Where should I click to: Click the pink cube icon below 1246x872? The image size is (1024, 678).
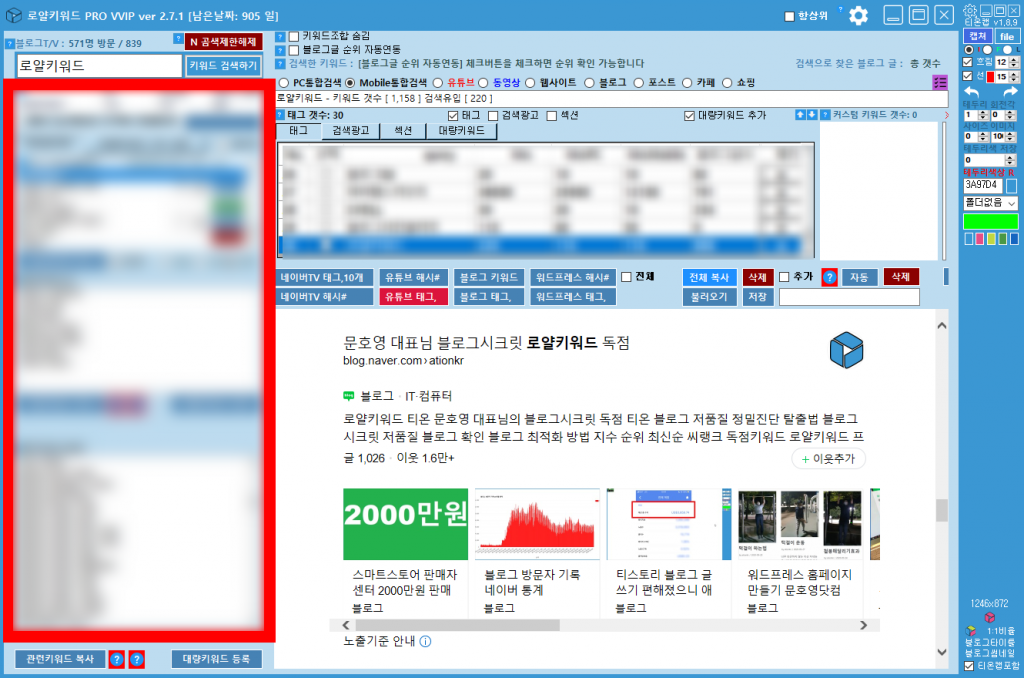[989, 617]
